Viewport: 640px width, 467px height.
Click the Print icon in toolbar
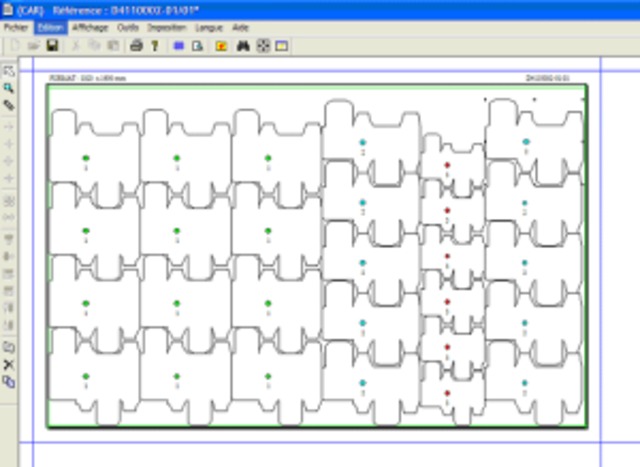(136, 46)
